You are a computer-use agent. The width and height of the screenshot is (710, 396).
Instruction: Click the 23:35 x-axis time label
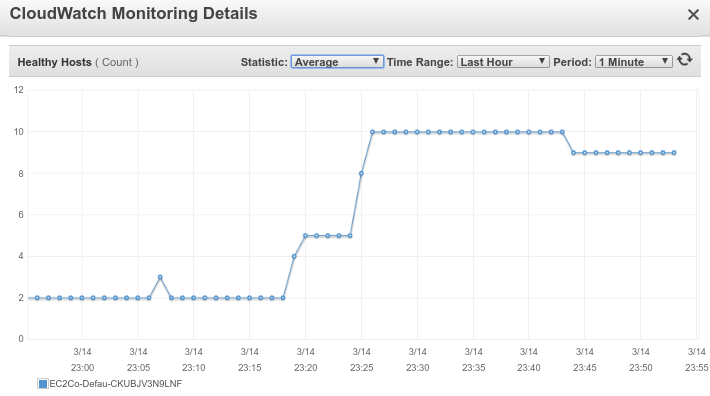pyautogui.click(x=473, y=367)
